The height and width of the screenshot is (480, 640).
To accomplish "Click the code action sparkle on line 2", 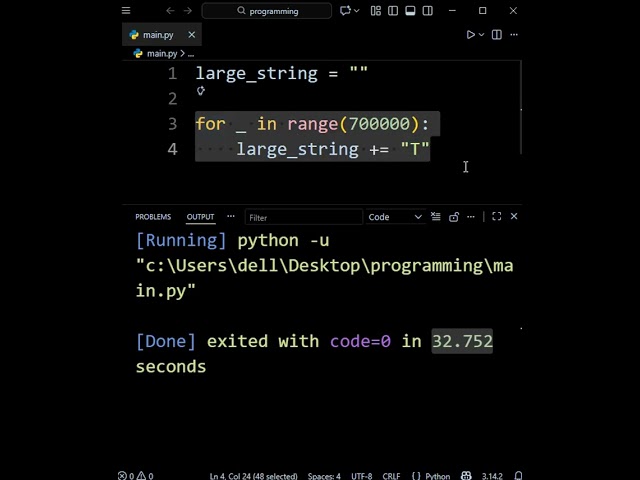I will point(200,90).
